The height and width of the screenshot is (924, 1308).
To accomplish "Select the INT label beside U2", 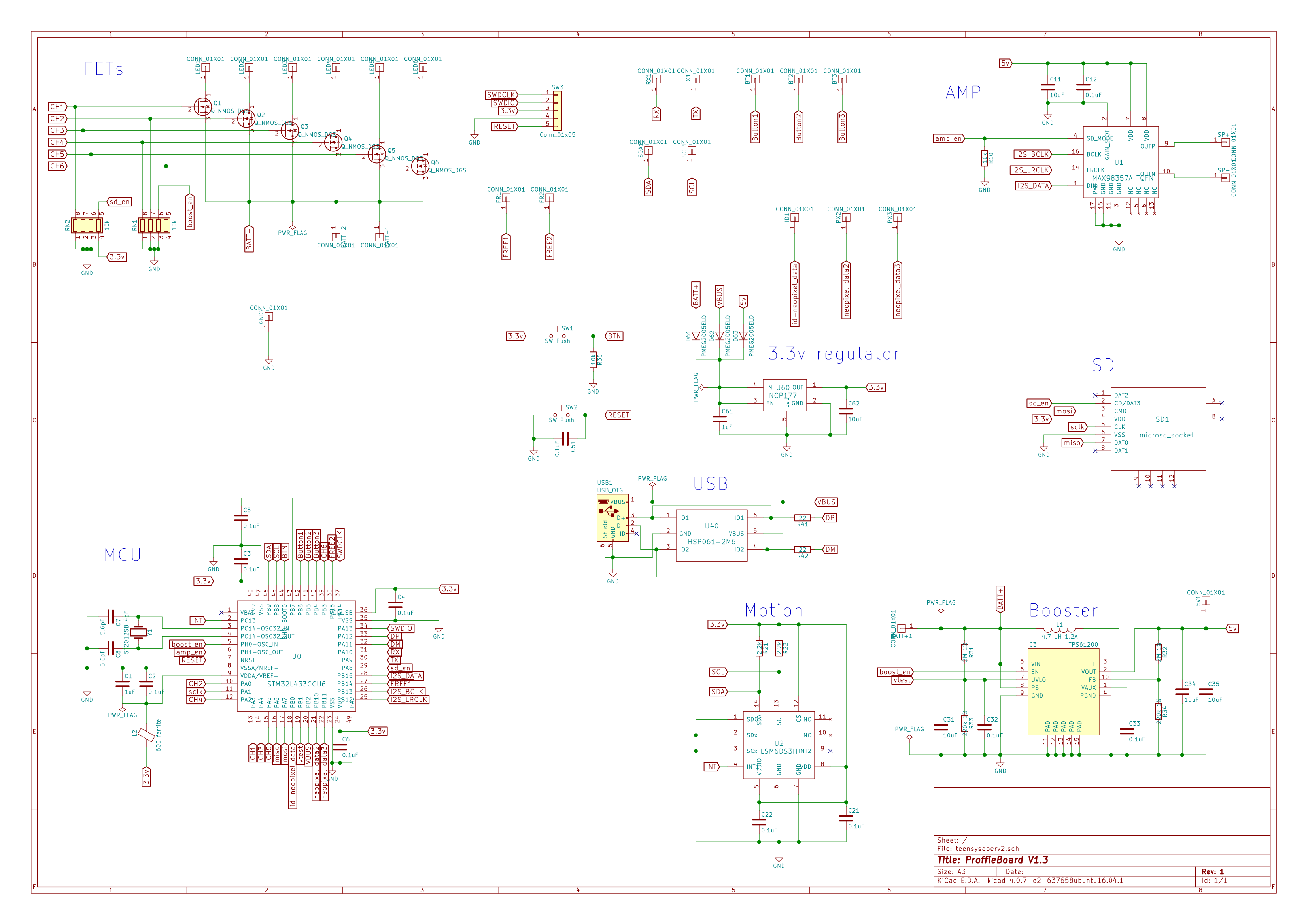I will click(x=712, y=767).
